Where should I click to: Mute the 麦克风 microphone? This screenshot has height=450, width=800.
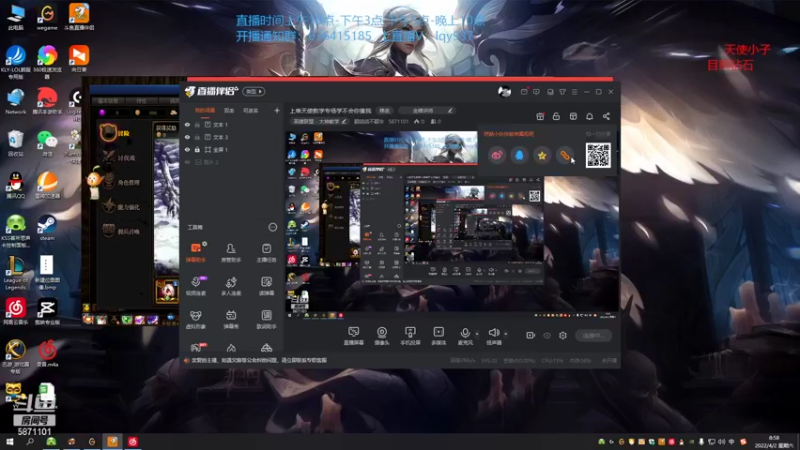[x=465, y=336]
